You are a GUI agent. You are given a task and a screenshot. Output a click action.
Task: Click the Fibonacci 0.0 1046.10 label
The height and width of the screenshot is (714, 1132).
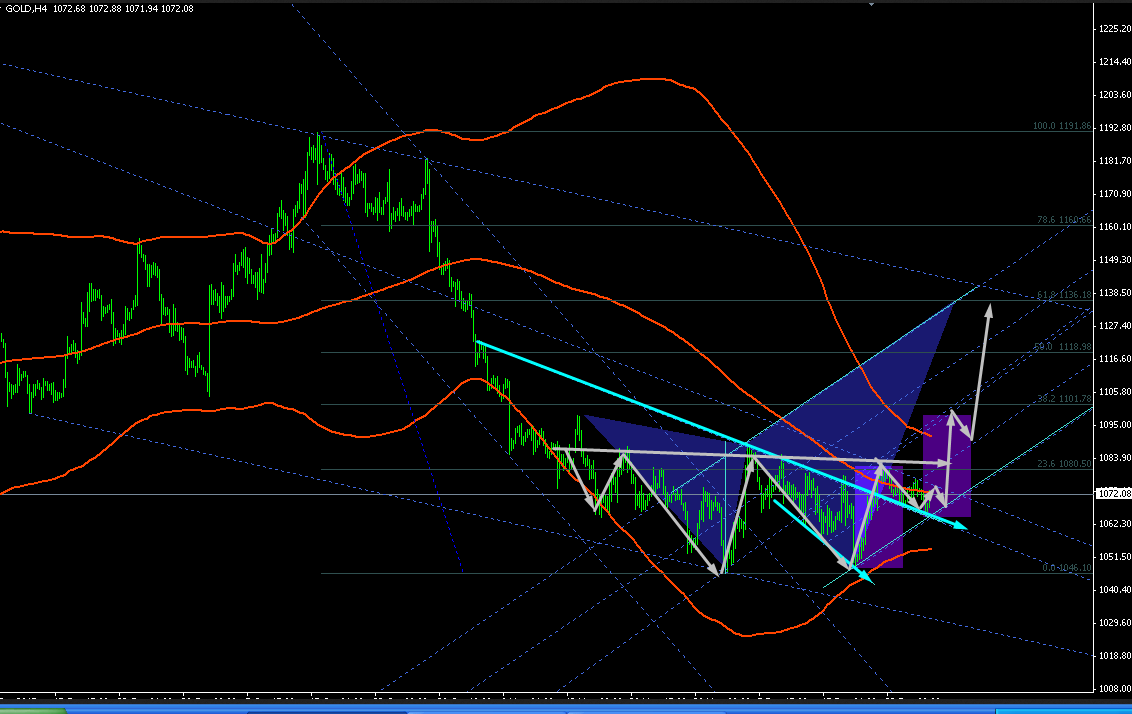coord(1066,567)
